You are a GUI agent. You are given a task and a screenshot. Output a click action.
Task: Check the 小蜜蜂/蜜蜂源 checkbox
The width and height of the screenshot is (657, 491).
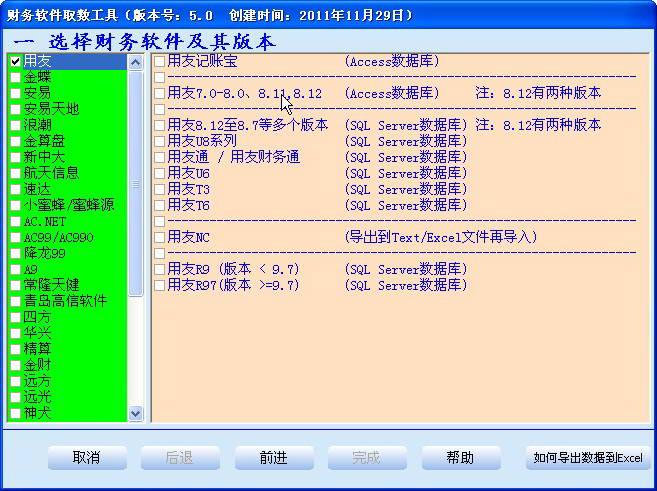(16, 205)
